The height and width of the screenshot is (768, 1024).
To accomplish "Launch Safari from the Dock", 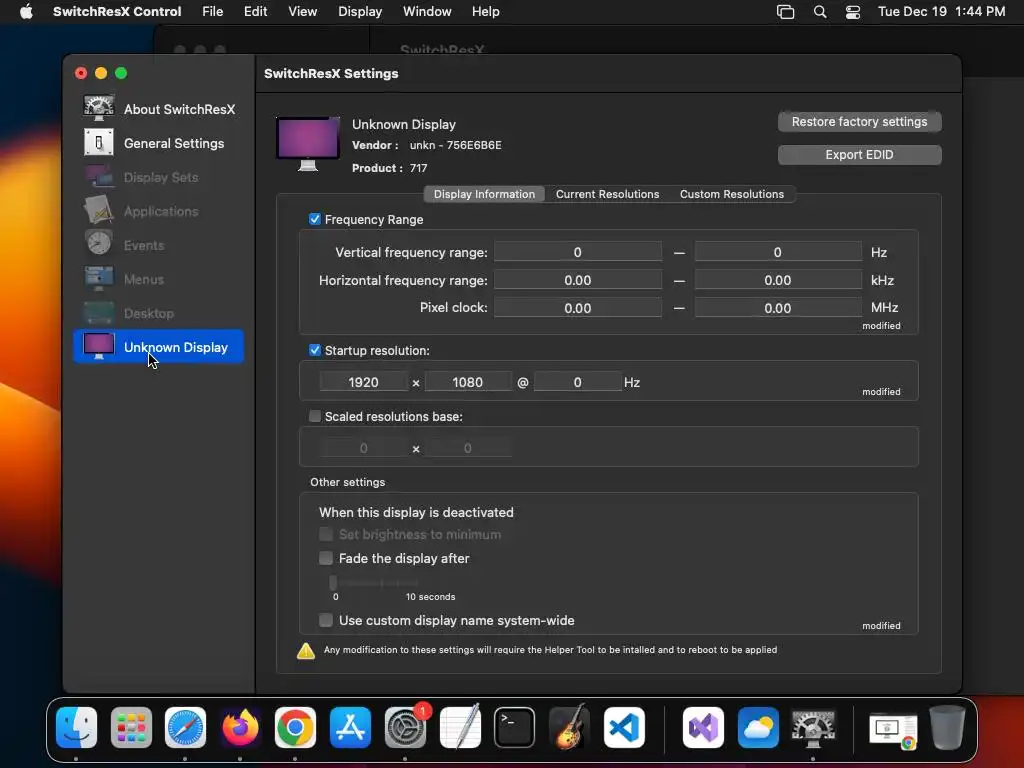I will 185,727.
